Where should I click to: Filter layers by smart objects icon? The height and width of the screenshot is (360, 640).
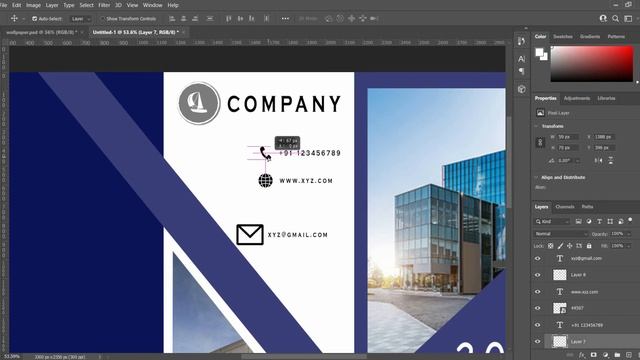(x=620, y=222)
